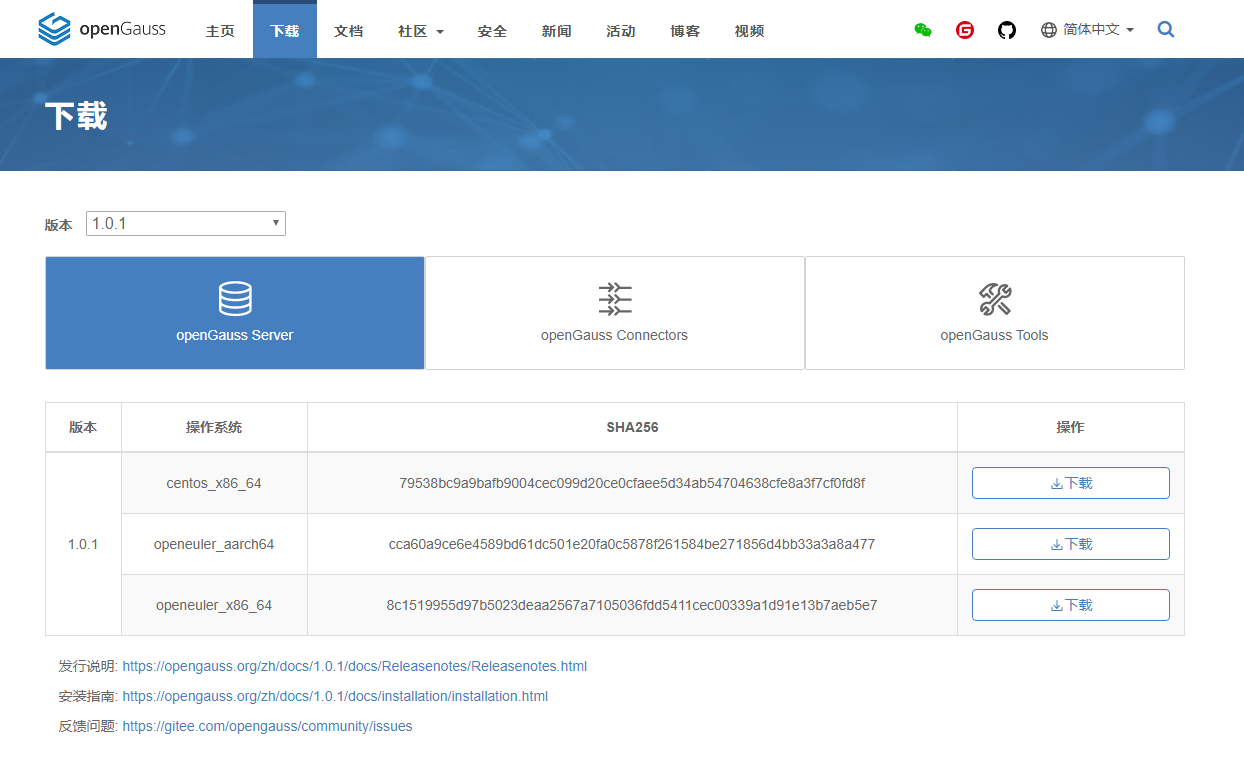1244x777 pixels.
Task: Click the Gitee icon in the header
Action: click(964, 30)
